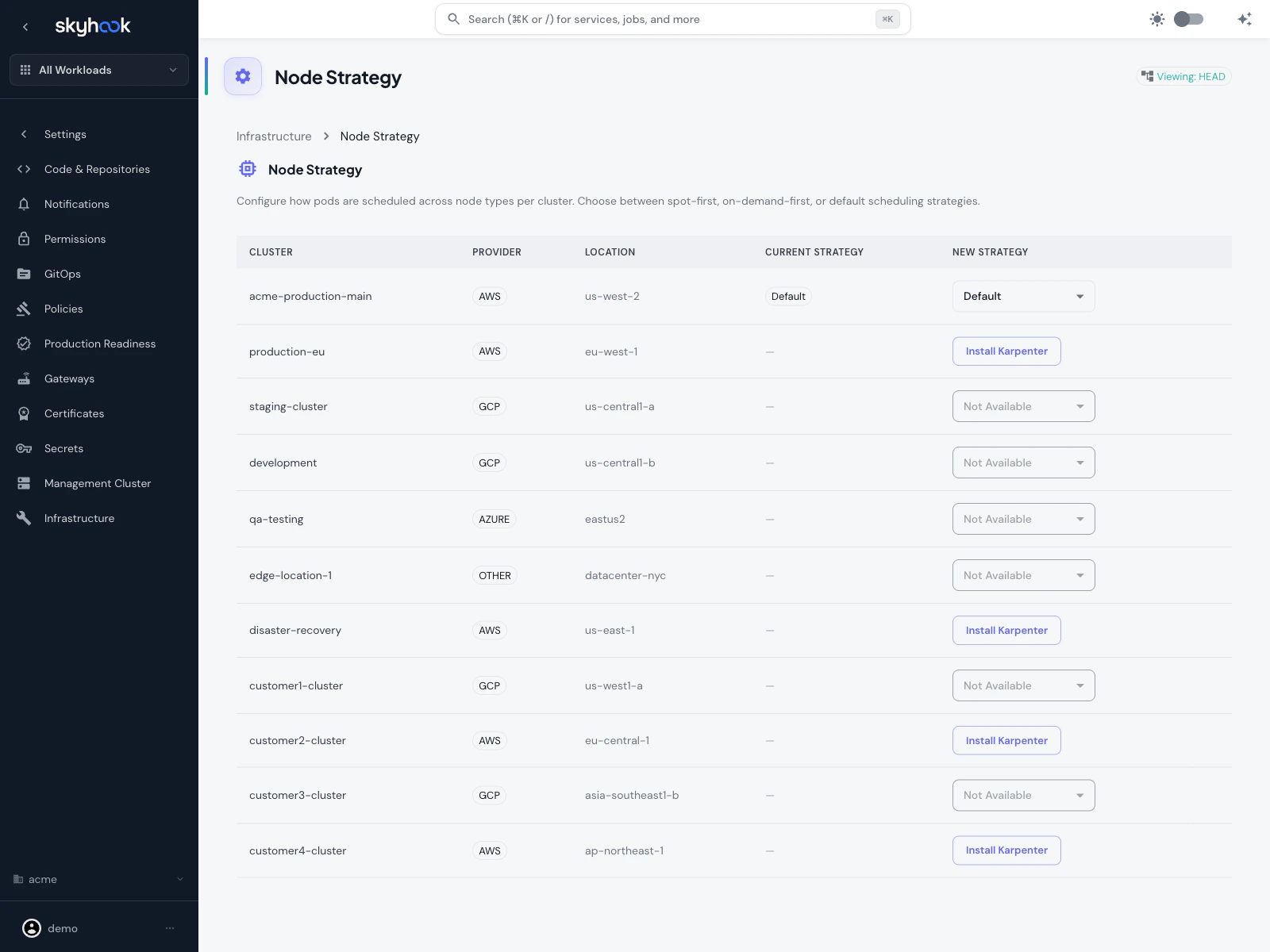Click the GitOps folder icon

tap(25, 274)
